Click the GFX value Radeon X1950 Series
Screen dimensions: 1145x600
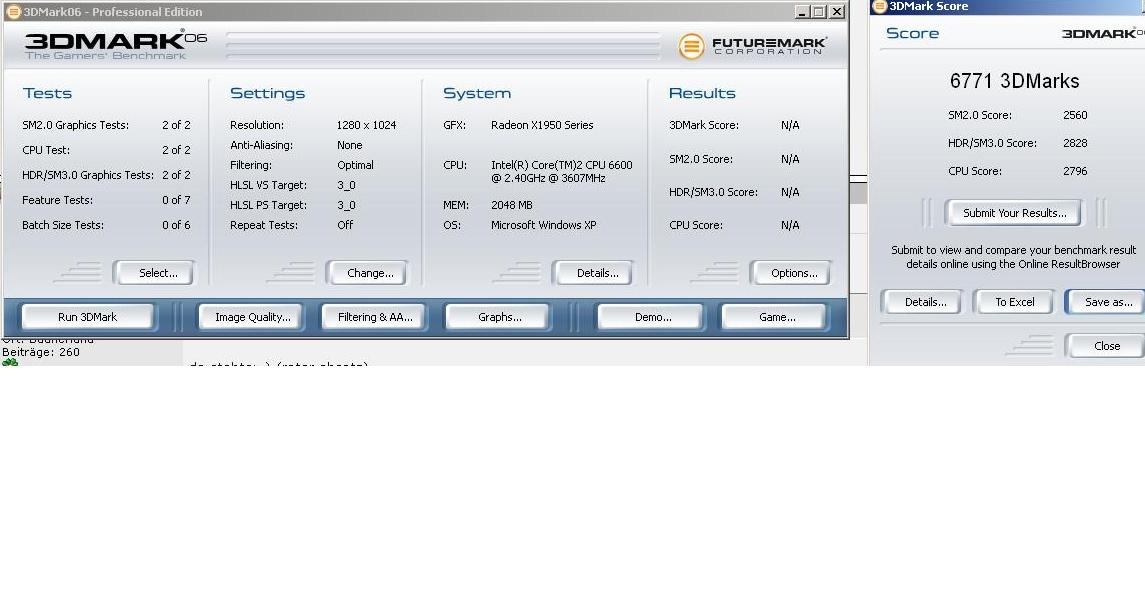(x=542, y=125)
